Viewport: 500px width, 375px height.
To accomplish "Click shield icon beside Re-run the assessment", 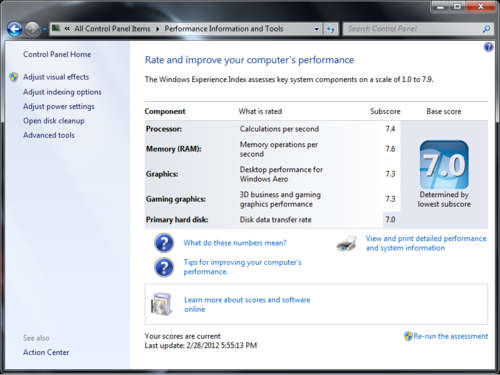I will pos(408,336).
